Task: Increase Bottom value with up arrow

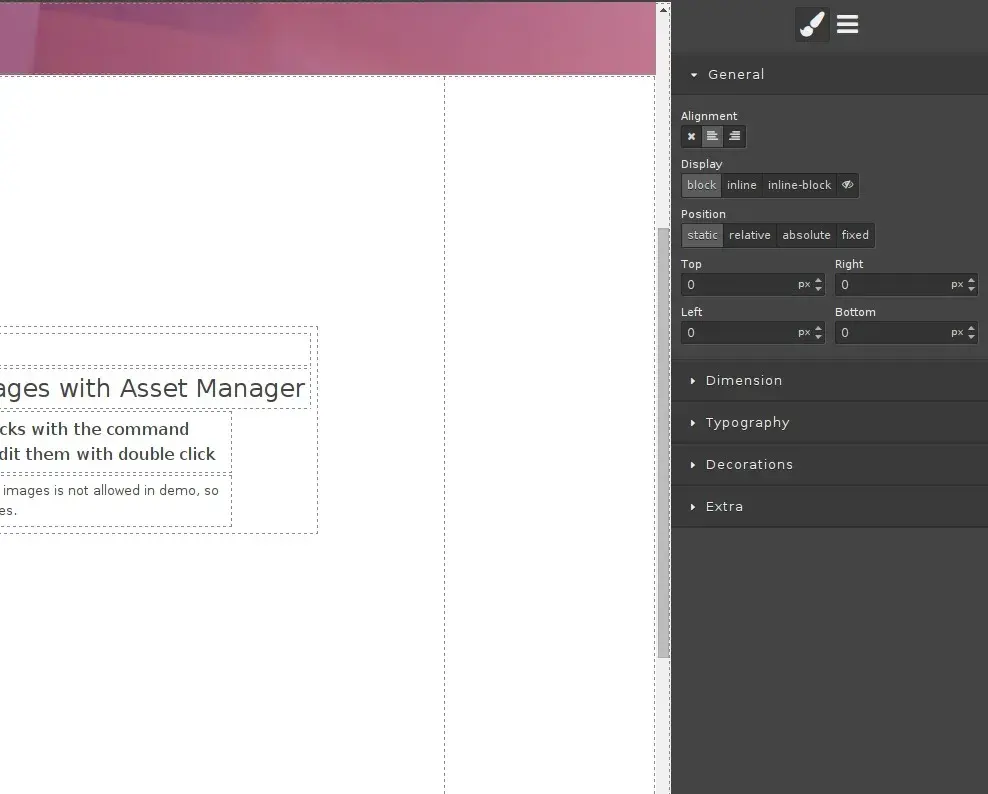Action: pyautogui.click(x=972, y=328)
